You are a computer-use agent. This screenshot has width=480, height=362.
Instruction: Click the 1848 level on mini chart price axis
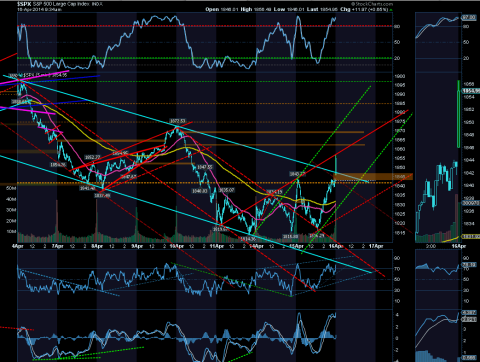point(469,135)
